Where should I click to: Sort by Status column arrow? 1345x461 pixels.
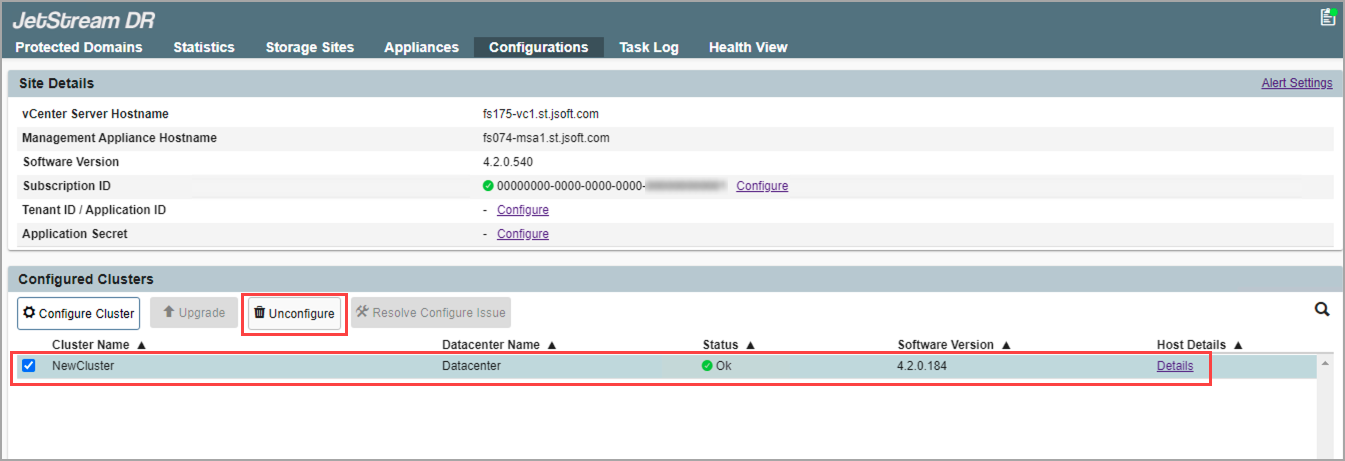[749, 345]
